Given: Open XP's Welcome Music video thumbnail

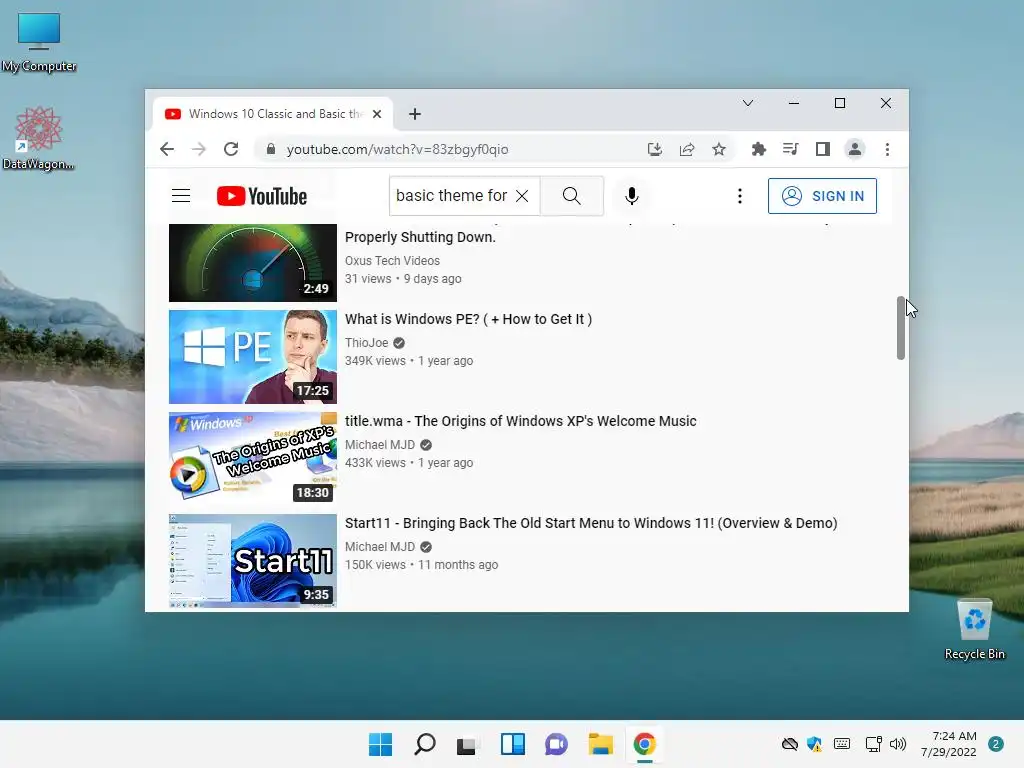Looking at the screenshot, I should (x=253, y=458).
